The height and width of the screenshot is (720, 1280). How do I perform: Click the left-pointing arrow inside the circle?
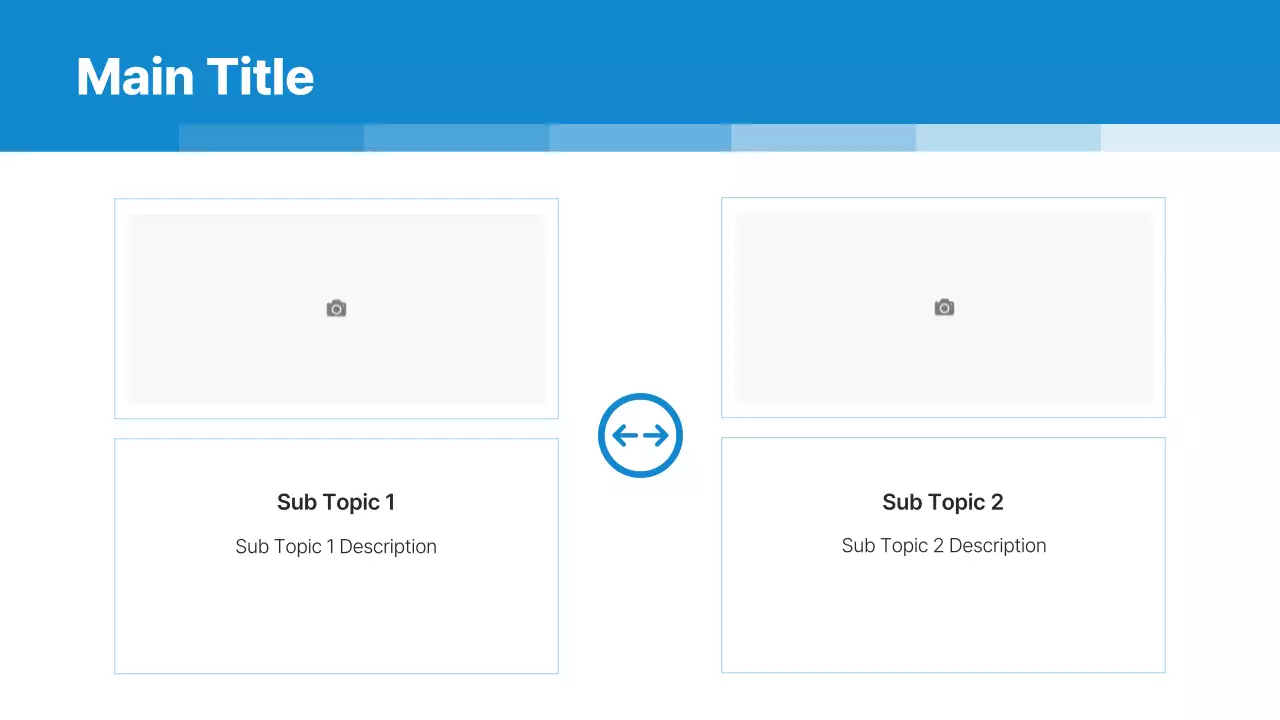(x=624, y=436)
